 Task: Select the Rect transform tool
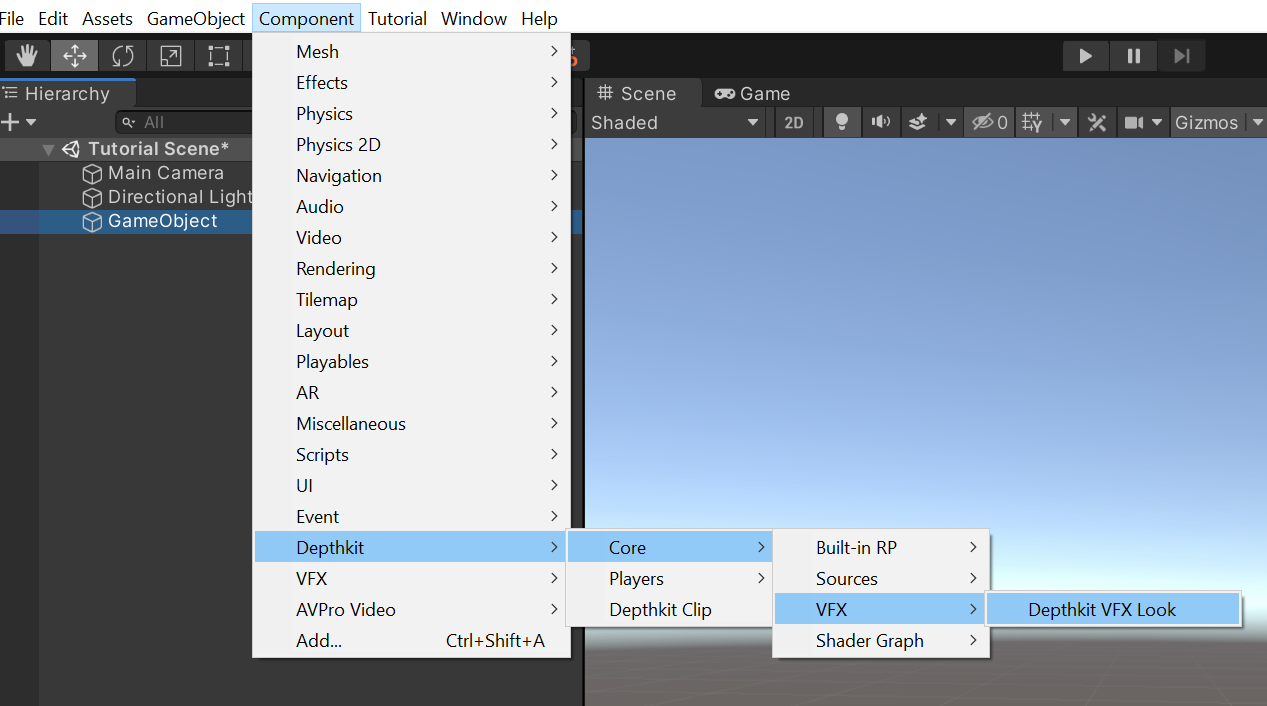(219, 56)
